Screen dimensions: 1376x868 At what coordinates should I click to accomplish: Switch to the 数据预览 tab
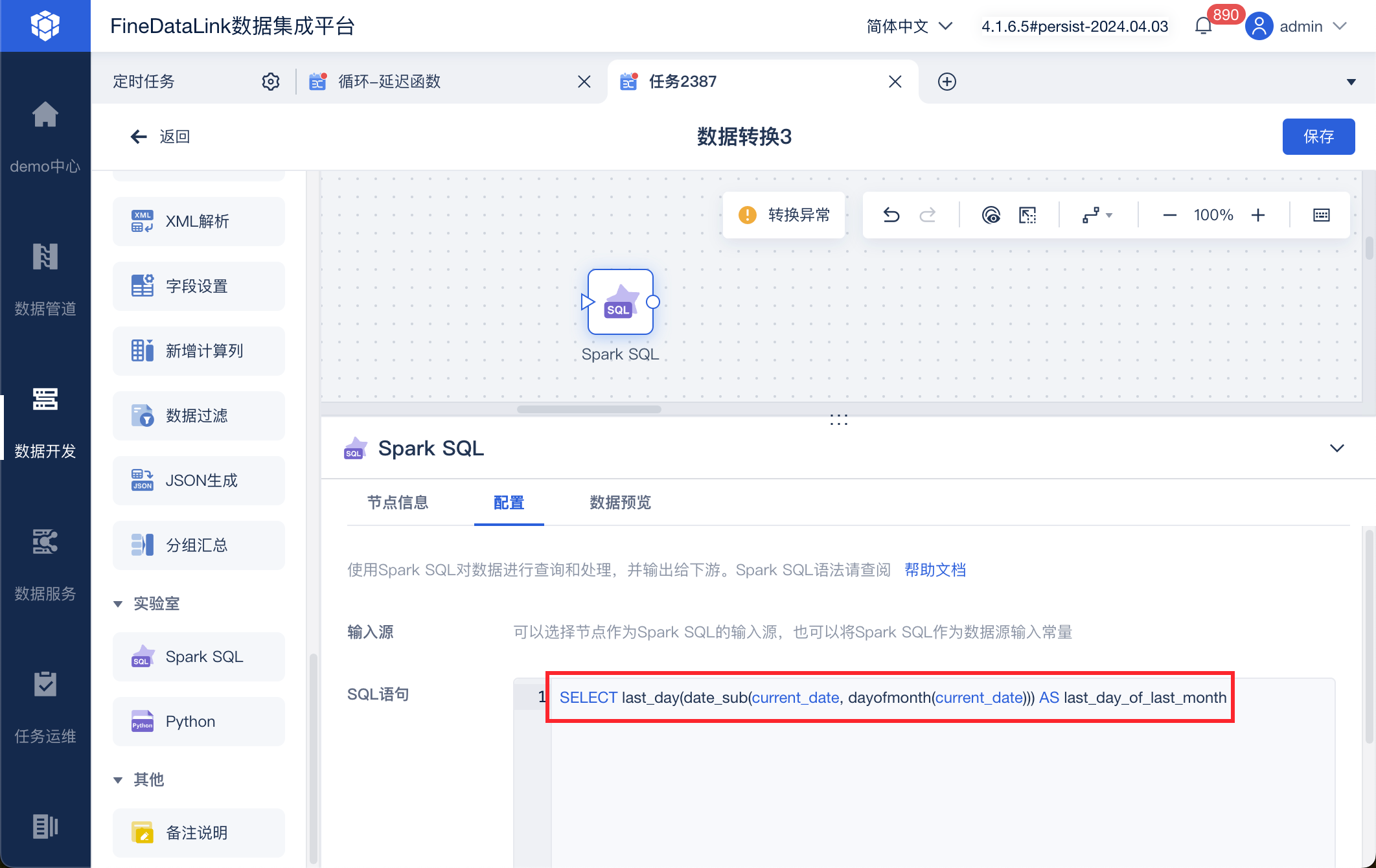pos(620,503)
